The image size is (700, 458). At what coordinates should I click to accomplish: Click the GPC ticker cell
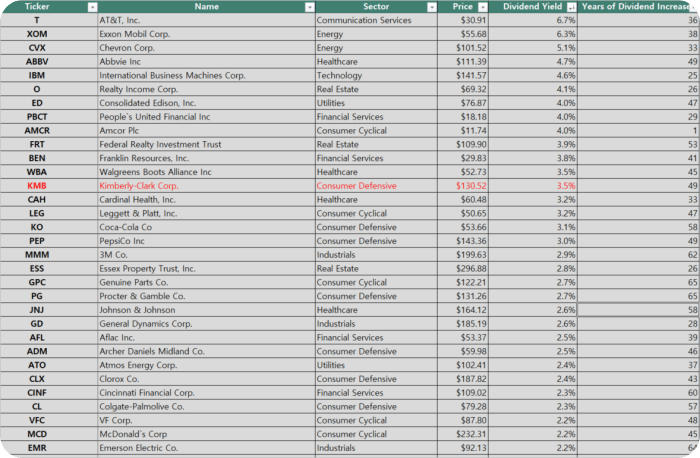[x=49, y=283]
